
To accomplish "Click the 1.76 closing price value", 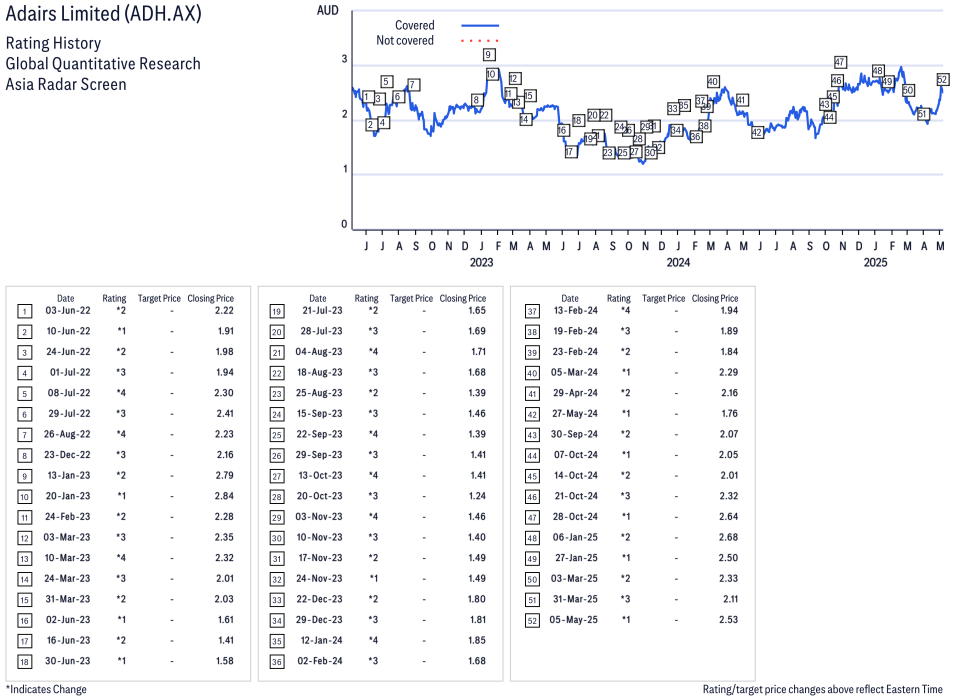I will point(729,414).
